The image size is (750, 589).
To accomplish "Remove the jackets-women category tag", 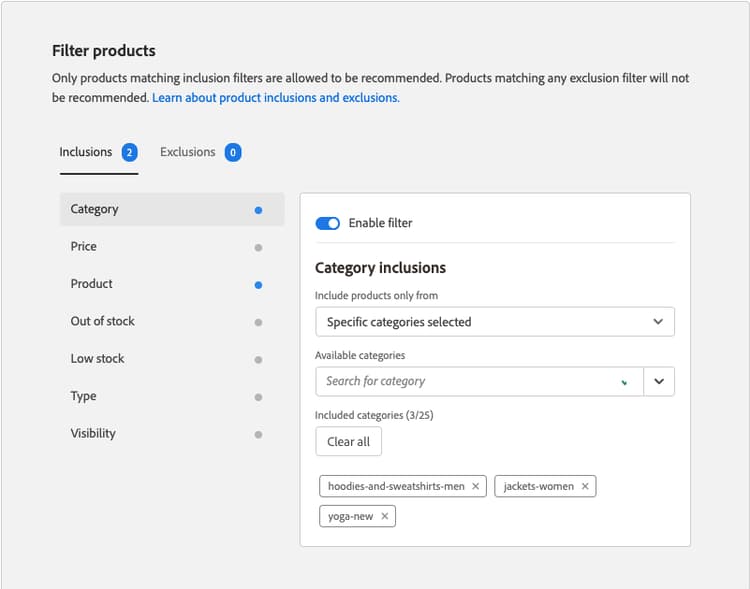I will 585,486.
